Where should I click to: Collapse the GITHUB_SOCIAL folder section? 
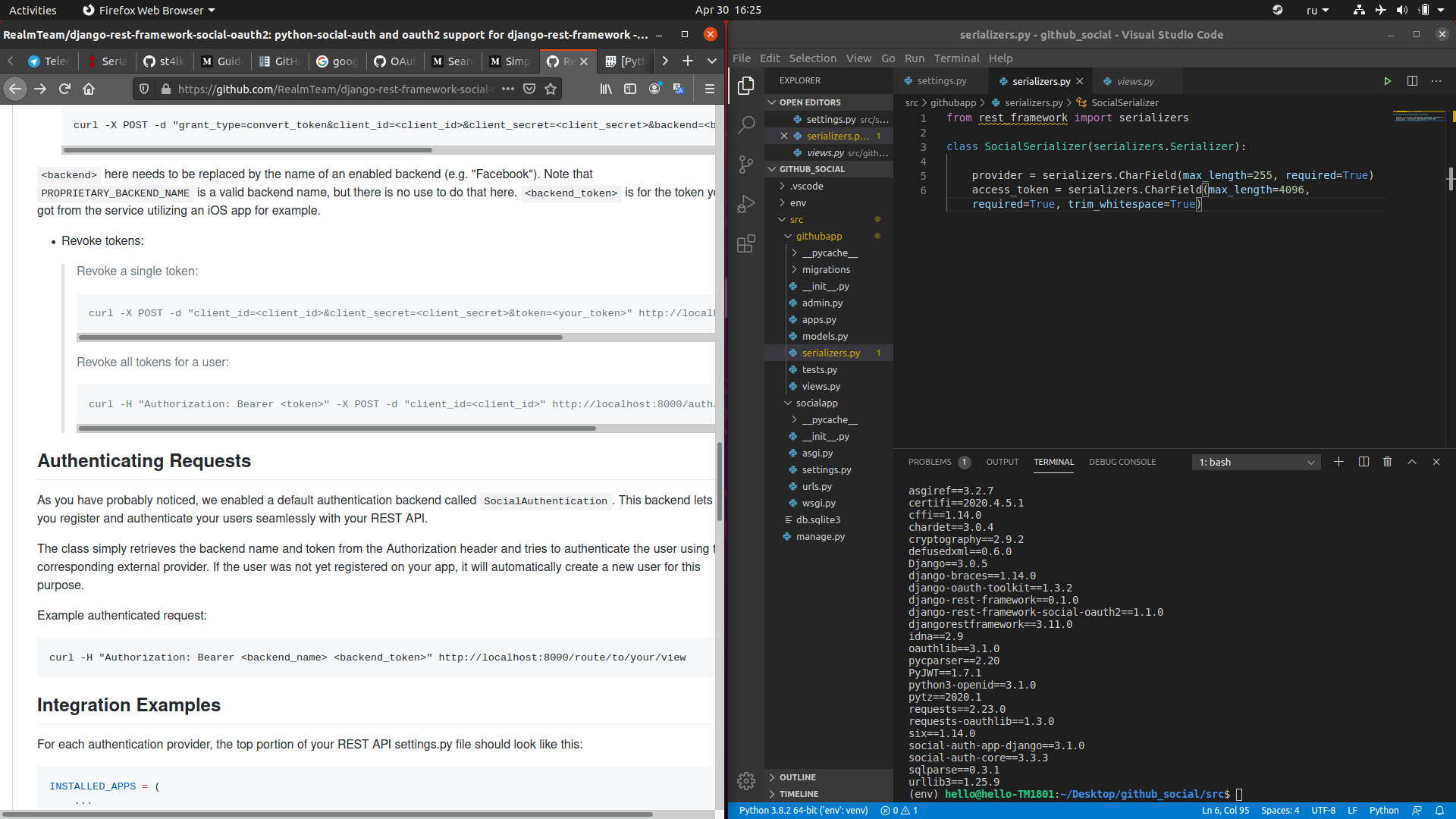828,169
